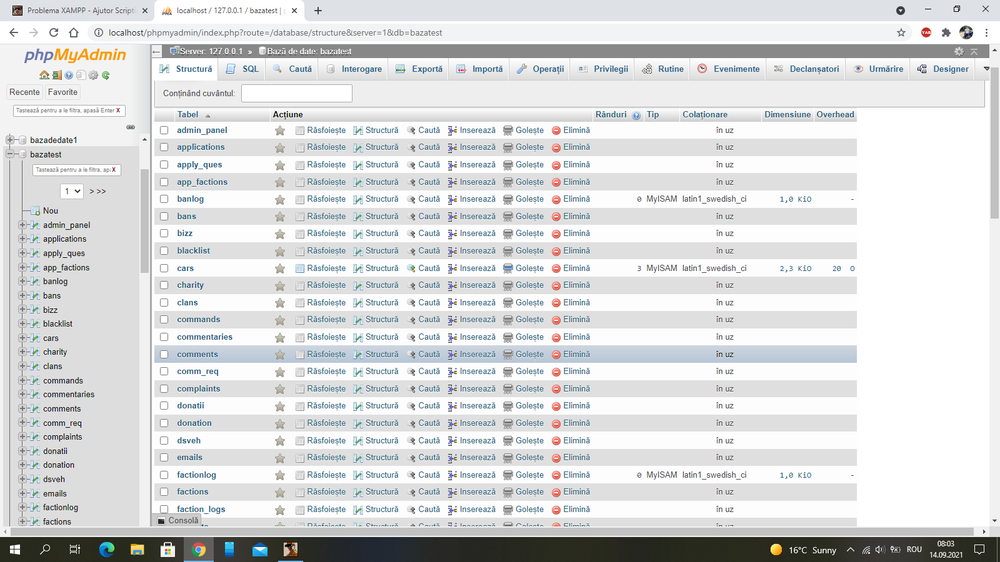Switch to the SQL tab
This screenshot has height=562, width=1000.
tap(243, 69)
